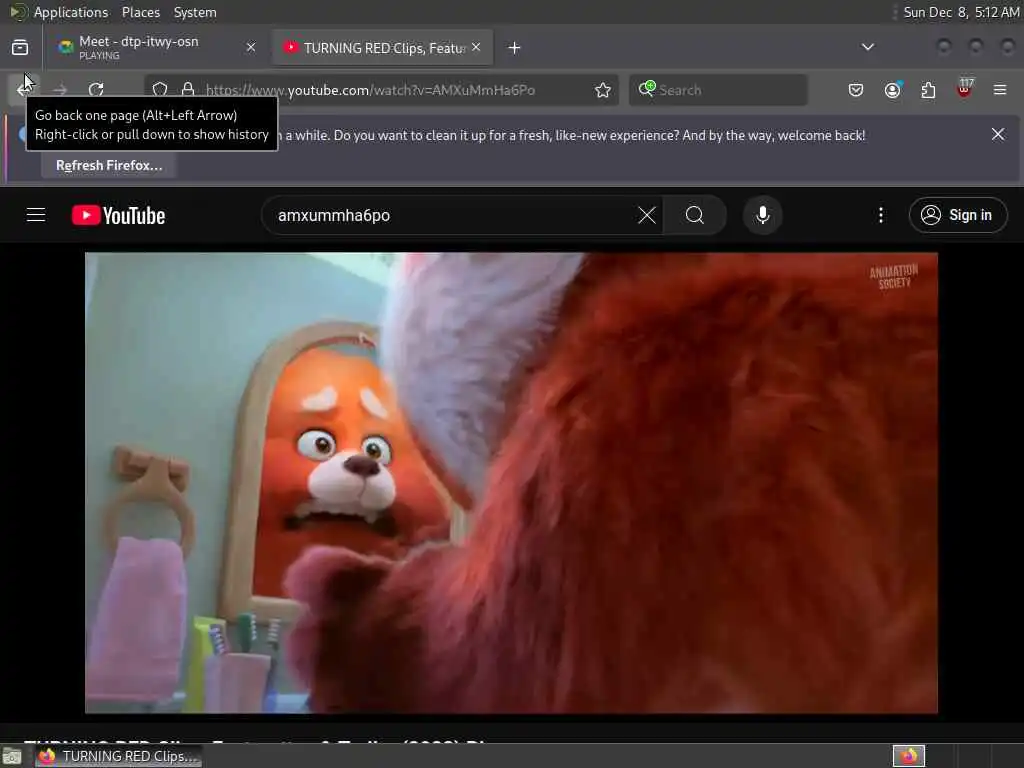Open the Applications menu
This screenshot has width=1024, height=768.
(x=71, y=12)
